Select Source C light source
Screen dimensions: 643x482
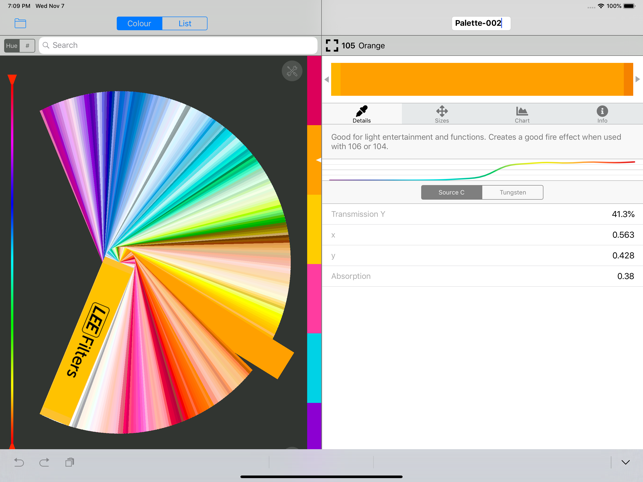click(451, 192)
